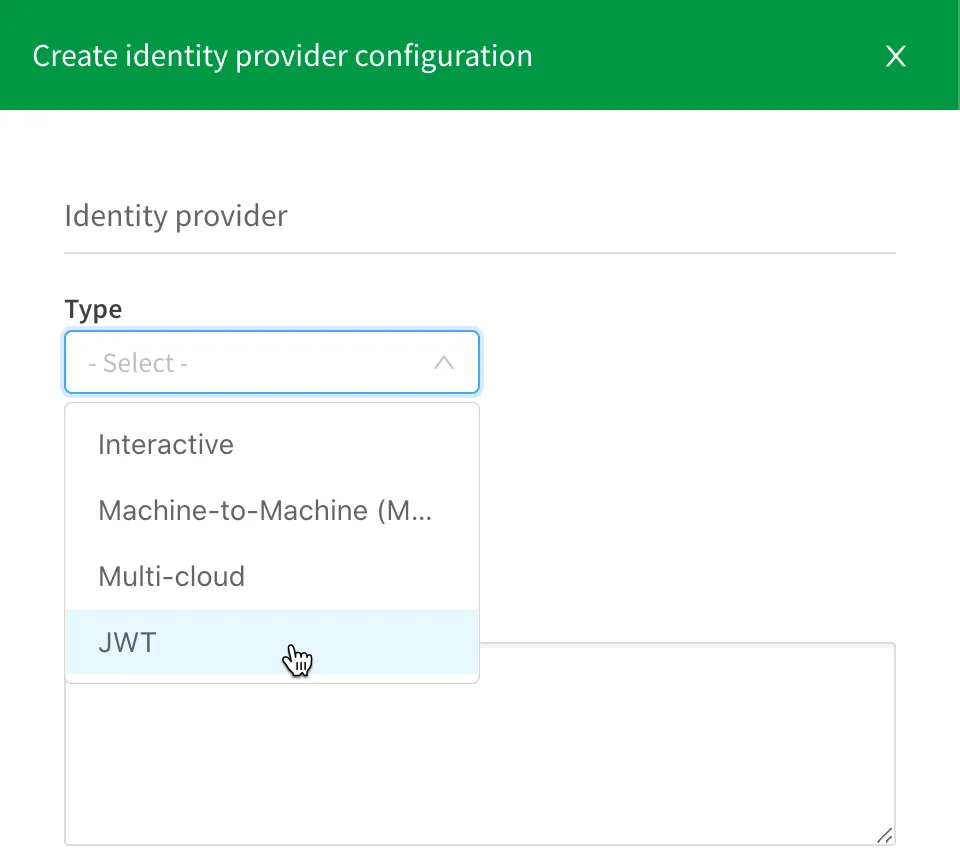Viewport: 960px width, 862px height.
Task: Click the 'Identity provider' section heading
Action: [176, 215]
